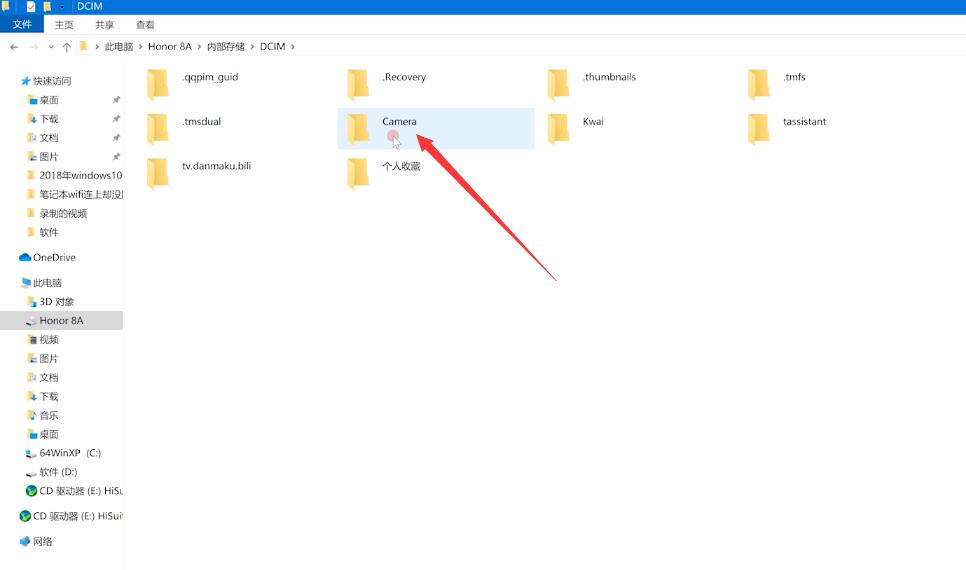Screen dimensions: 966x570
Task: Click the 音乐 music folder icon
Action: tap(31, 415)
